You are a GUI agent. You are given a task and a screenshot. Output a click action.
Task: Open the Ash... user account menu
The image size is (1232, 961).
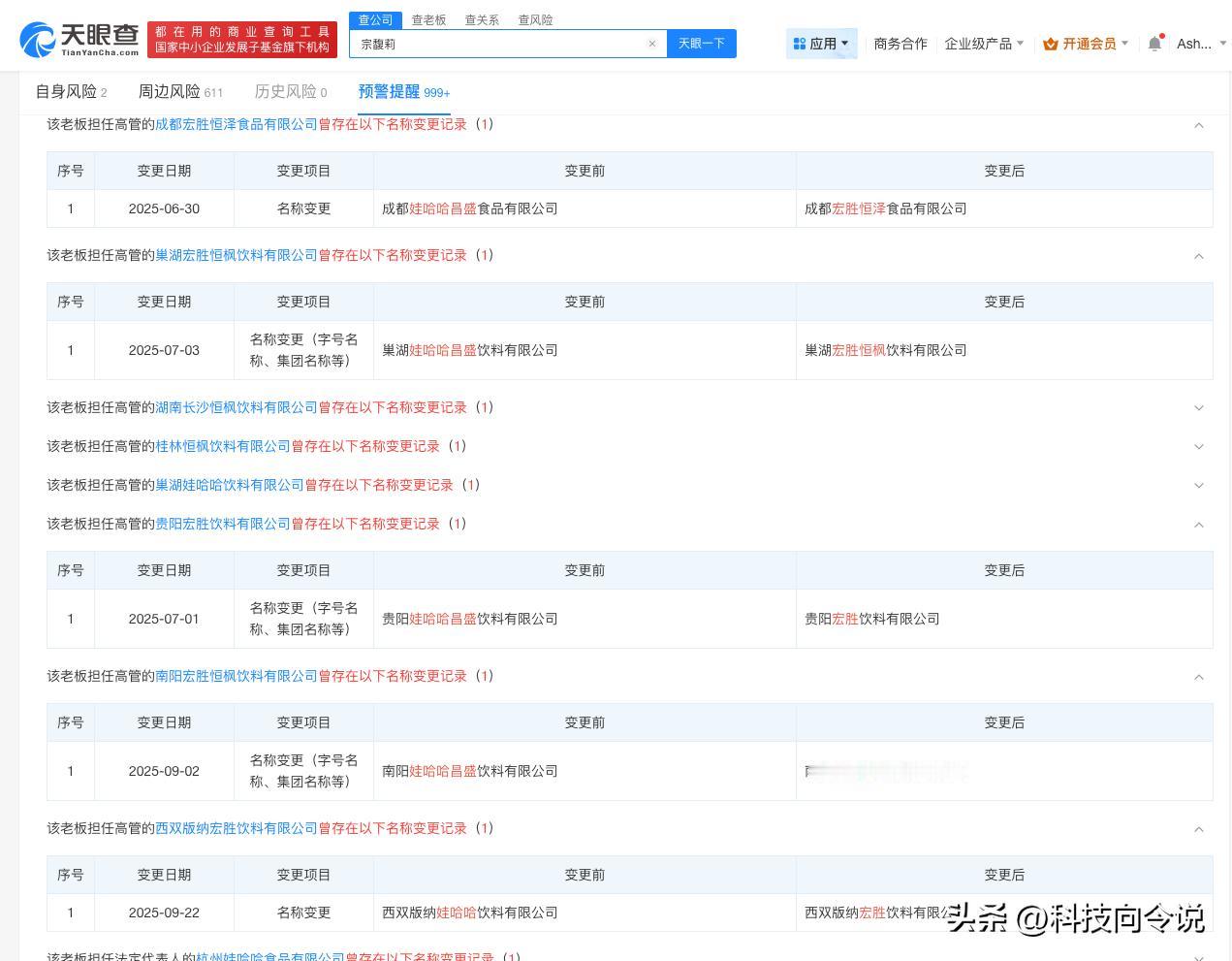click(1201, 44)
